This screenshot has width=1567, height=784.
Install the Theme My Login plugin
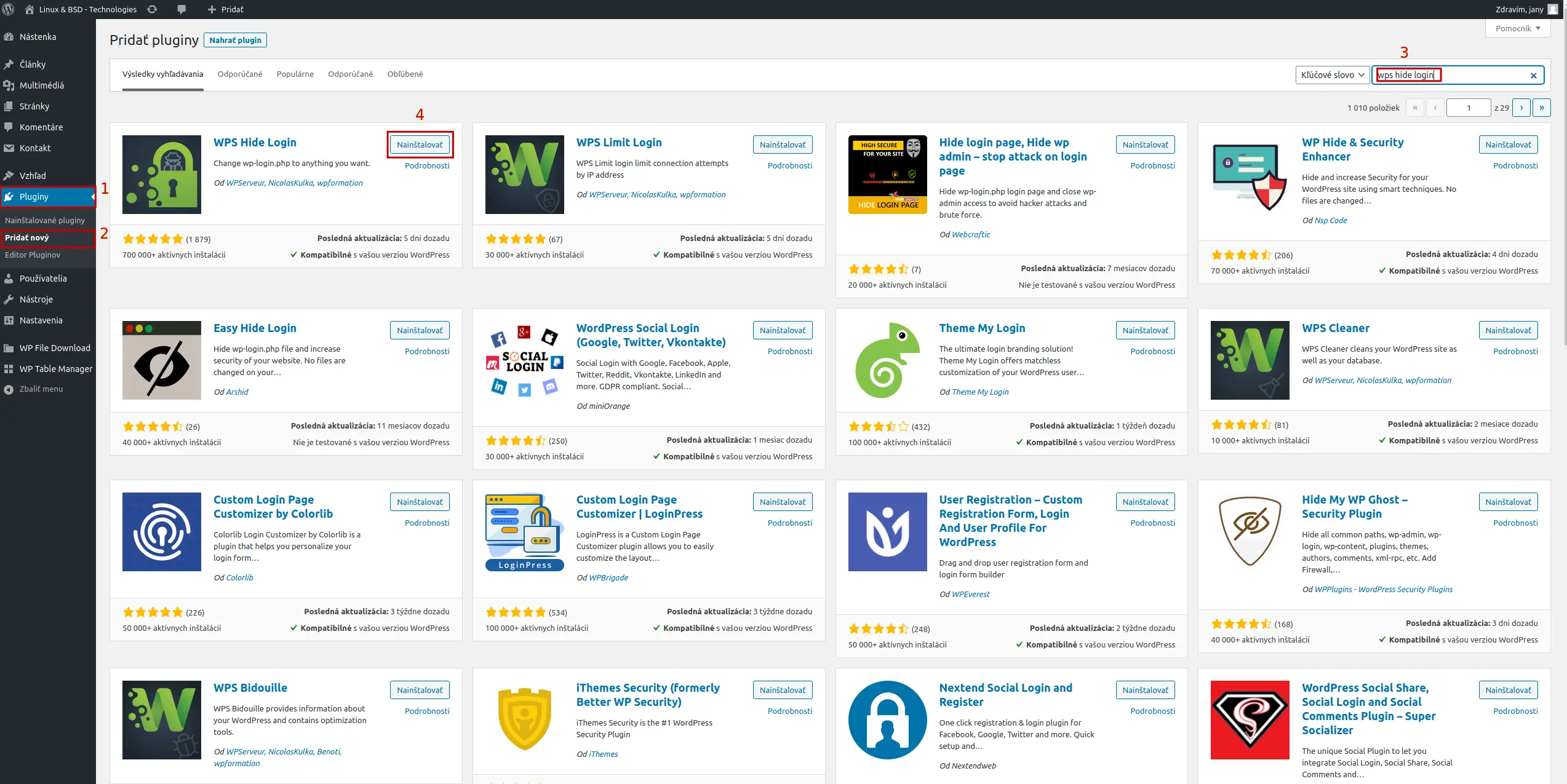click(x=1145, y=330)
